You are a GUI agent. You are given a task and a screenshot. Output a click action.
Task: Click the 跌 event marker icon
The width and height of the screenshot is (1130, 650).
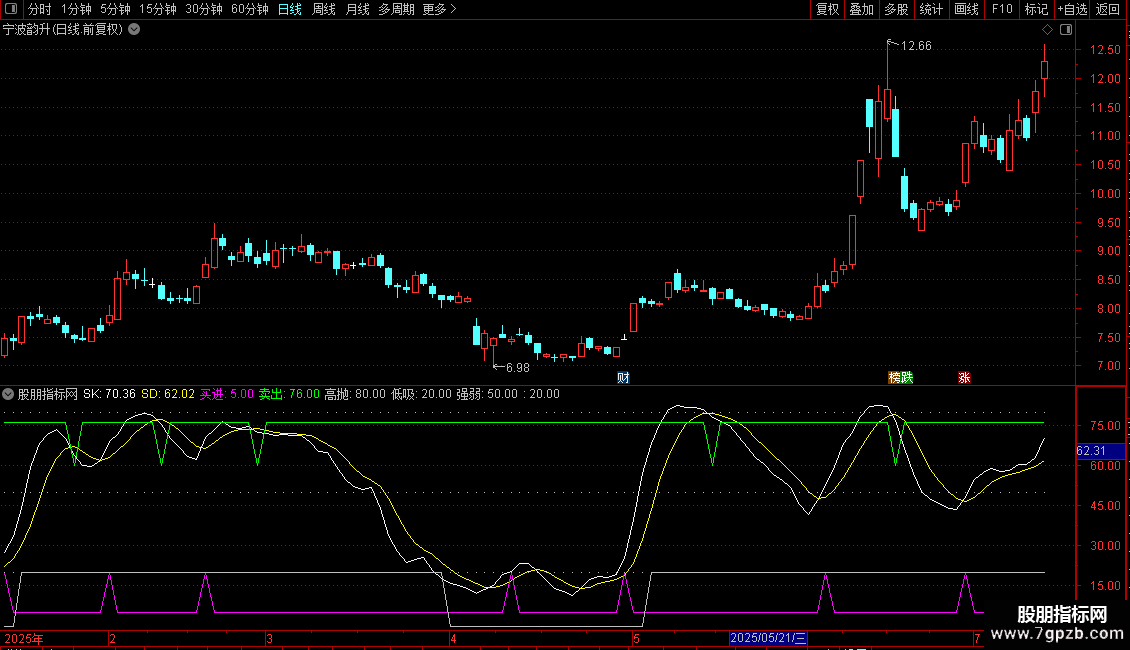pyautogui.click(x=907, y=378)
